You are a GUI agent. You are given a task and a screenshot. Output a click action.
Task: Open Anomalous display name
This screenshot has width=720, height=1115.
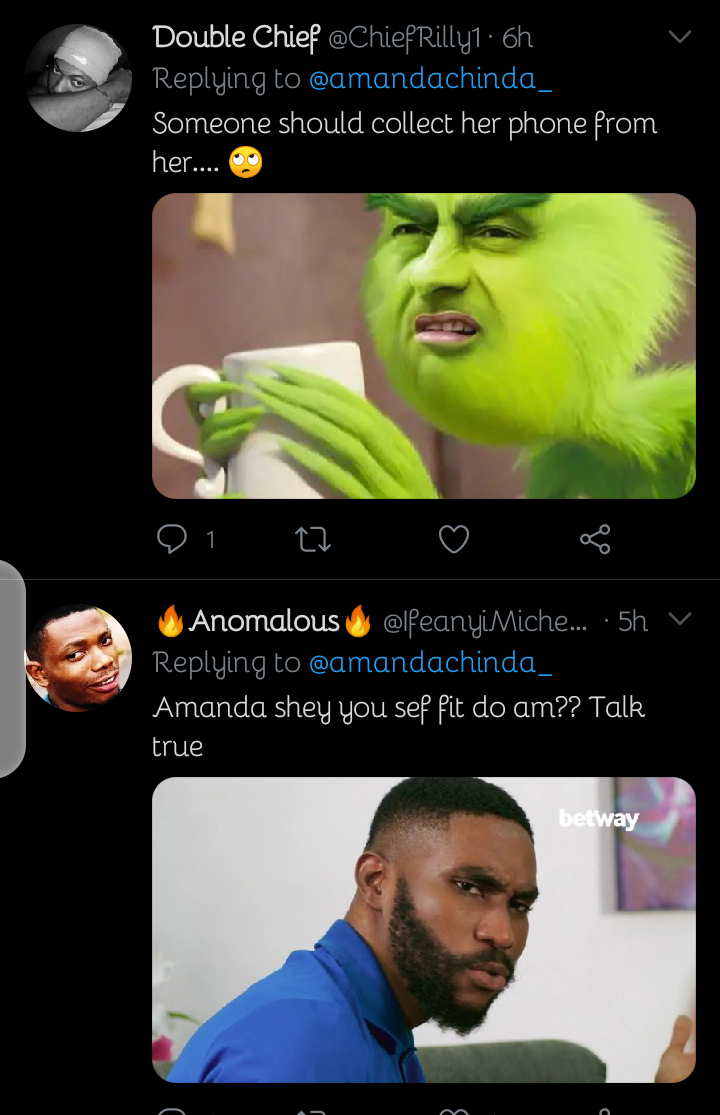(264, 621)
